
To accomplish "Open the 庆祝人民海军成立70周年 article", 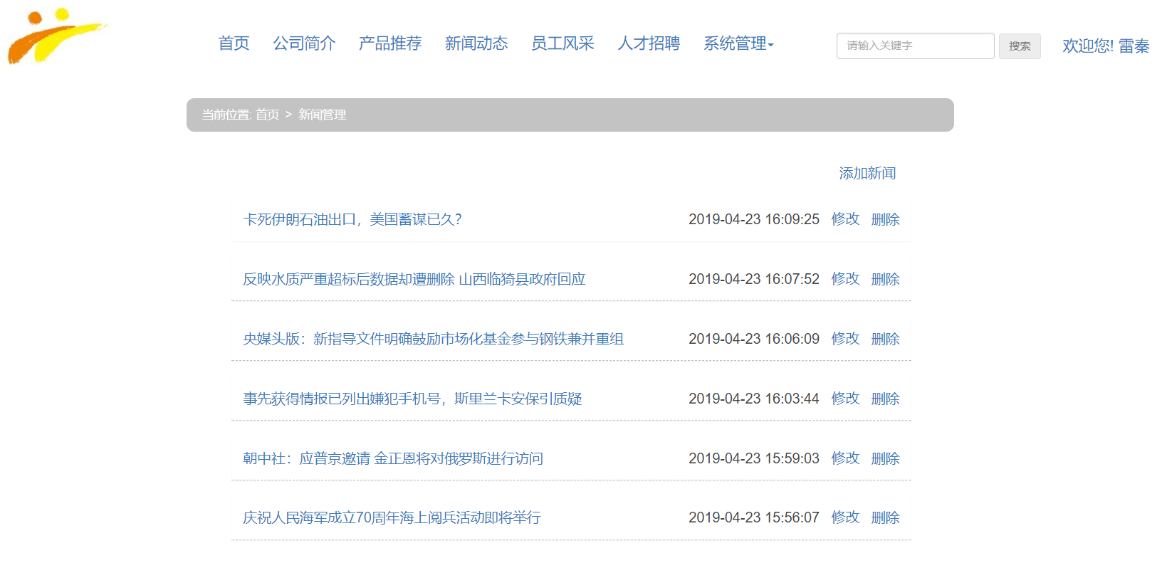I will coord(391,518).
